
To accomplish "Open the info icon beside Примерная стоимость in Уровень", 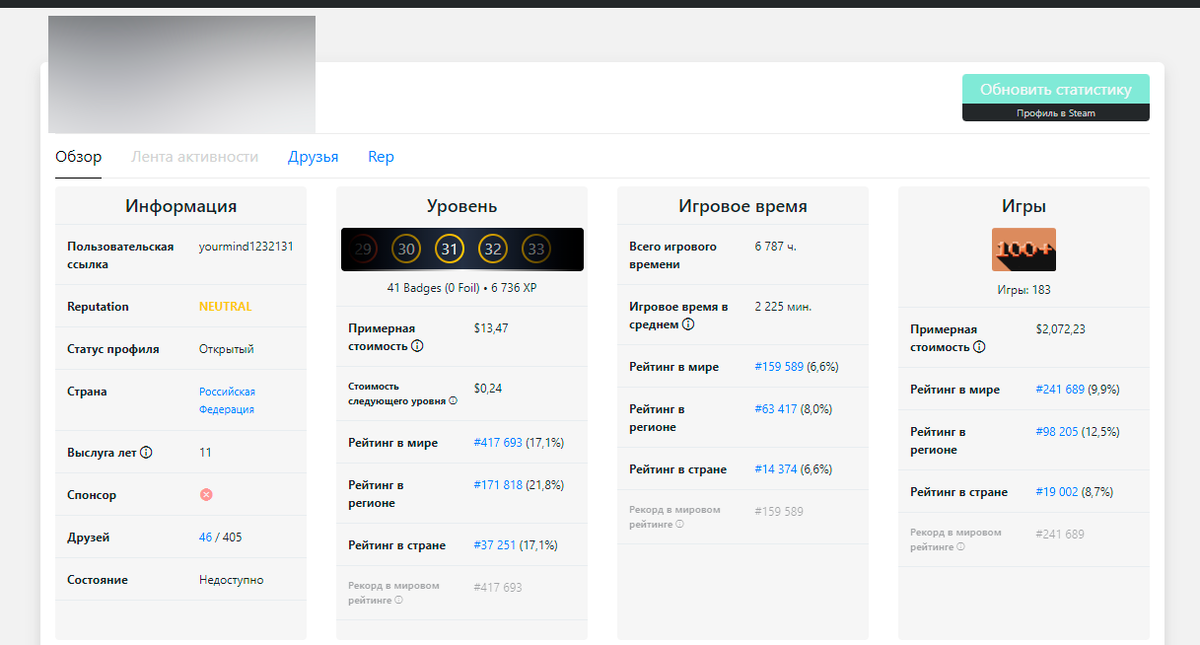I will [418, 346].
